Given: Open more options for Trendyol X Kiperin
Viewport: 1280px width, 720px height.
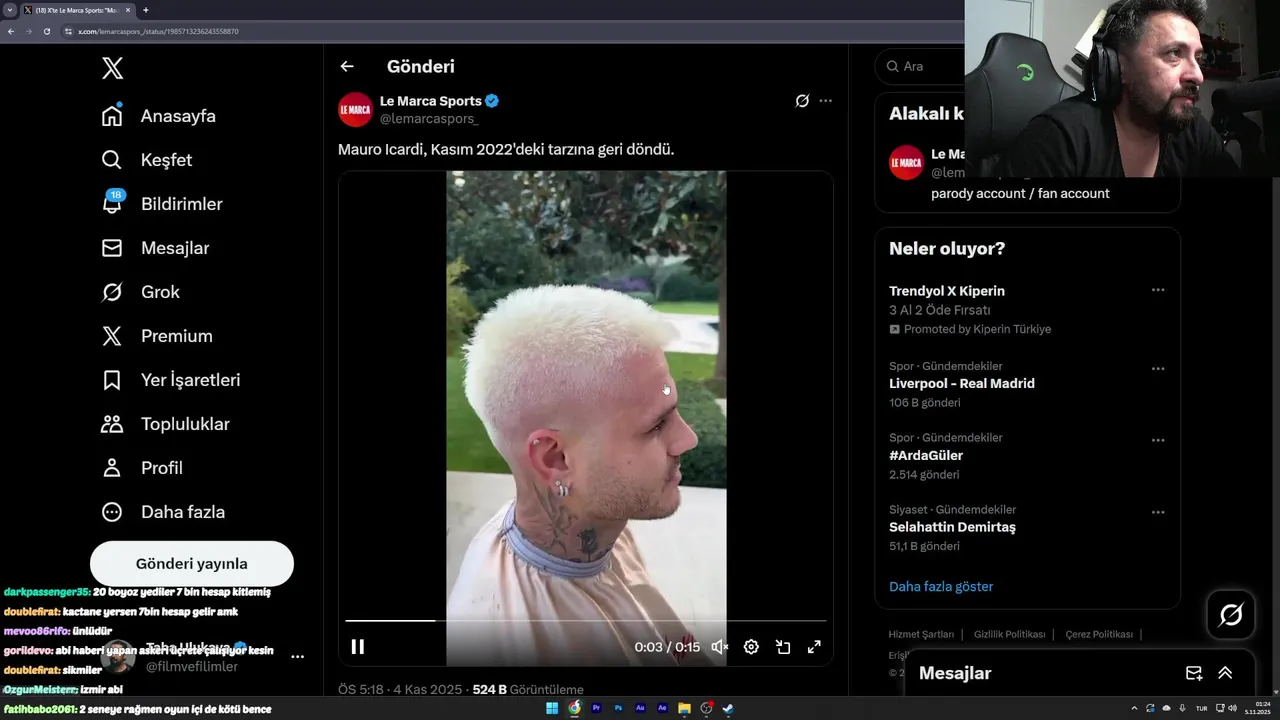Looking at the screenshot, I should (1158, 290).
